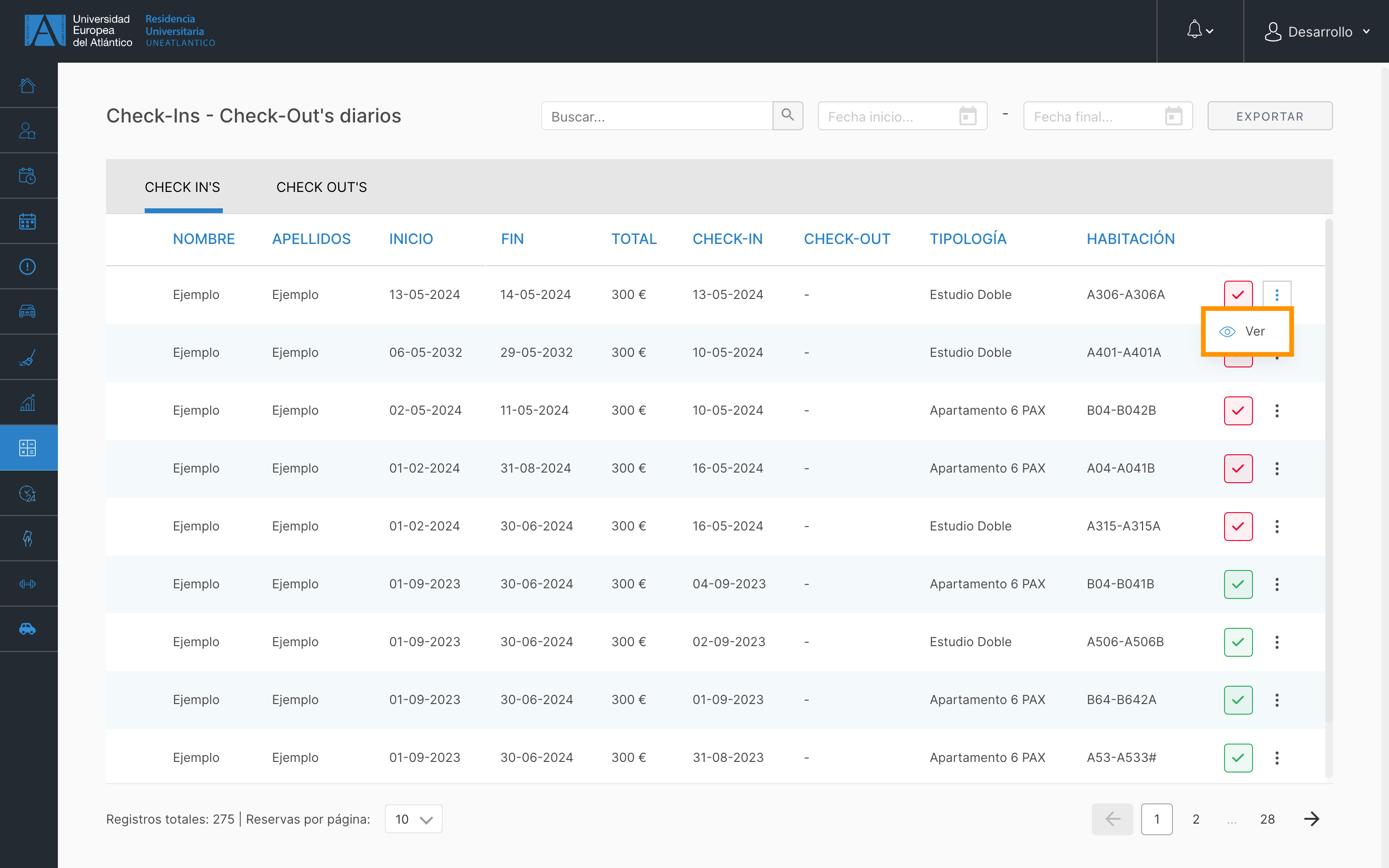
Task: Switch to the CHECK OUT'S tab
Action: 321,187
